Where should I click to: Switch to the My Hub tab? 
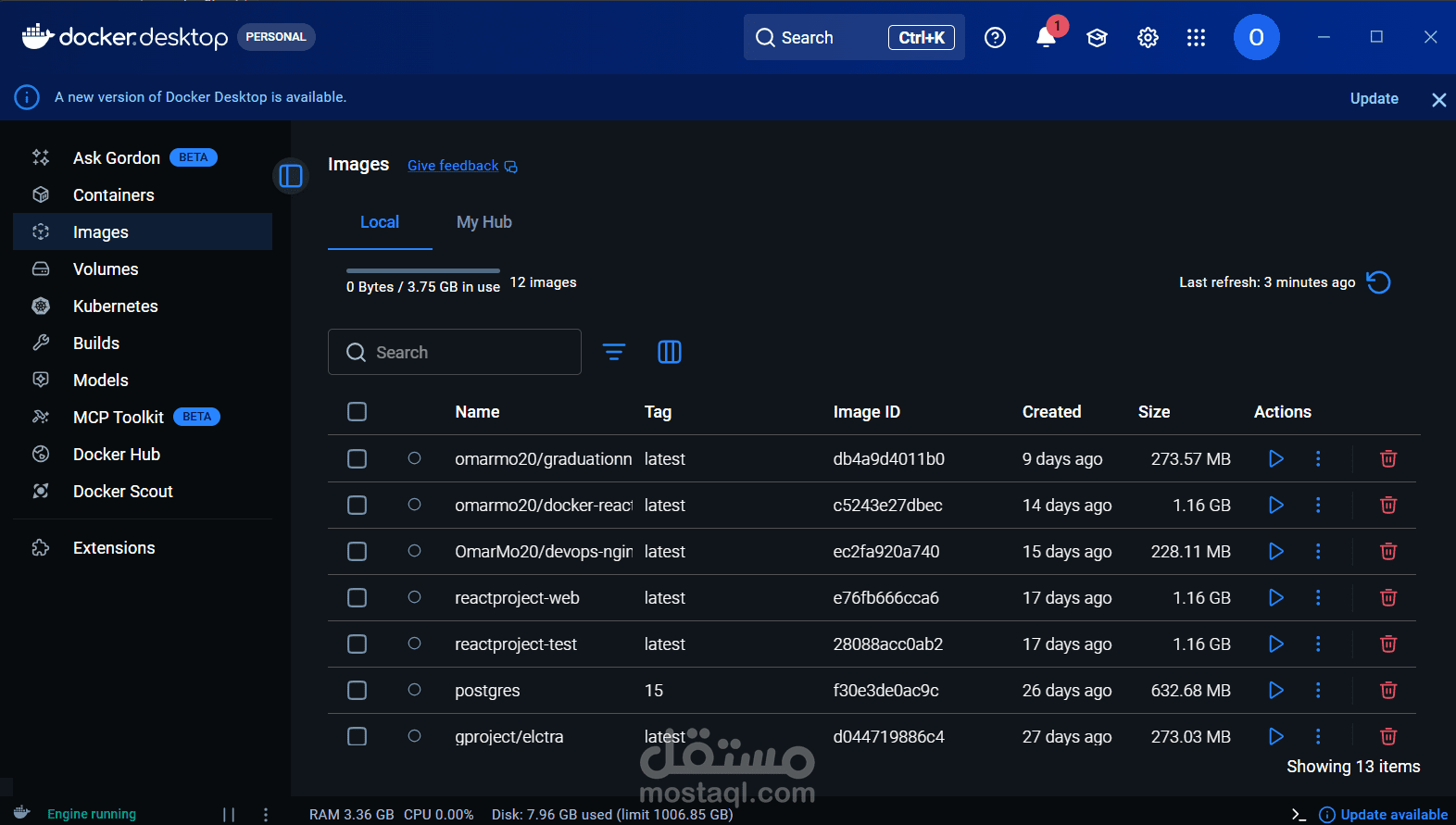tap(484, 222)
